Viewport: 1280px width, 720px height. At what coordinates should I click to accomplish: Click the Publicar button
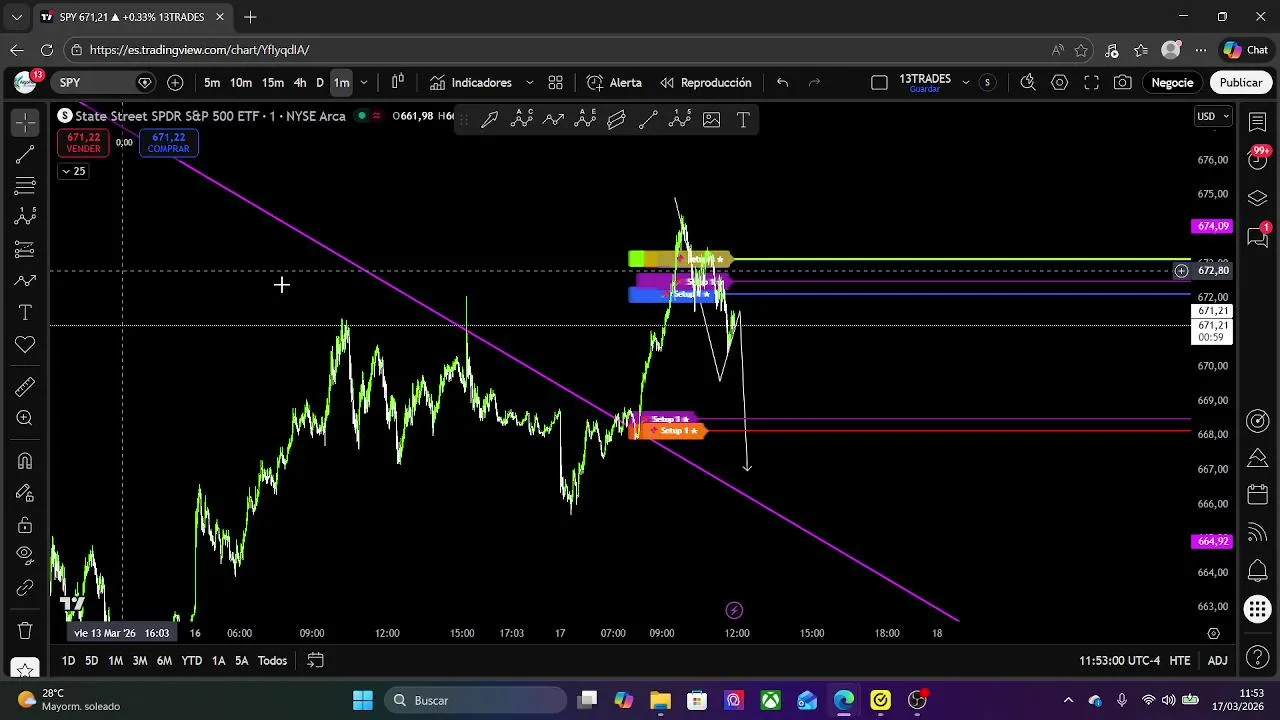[1241, 83]
